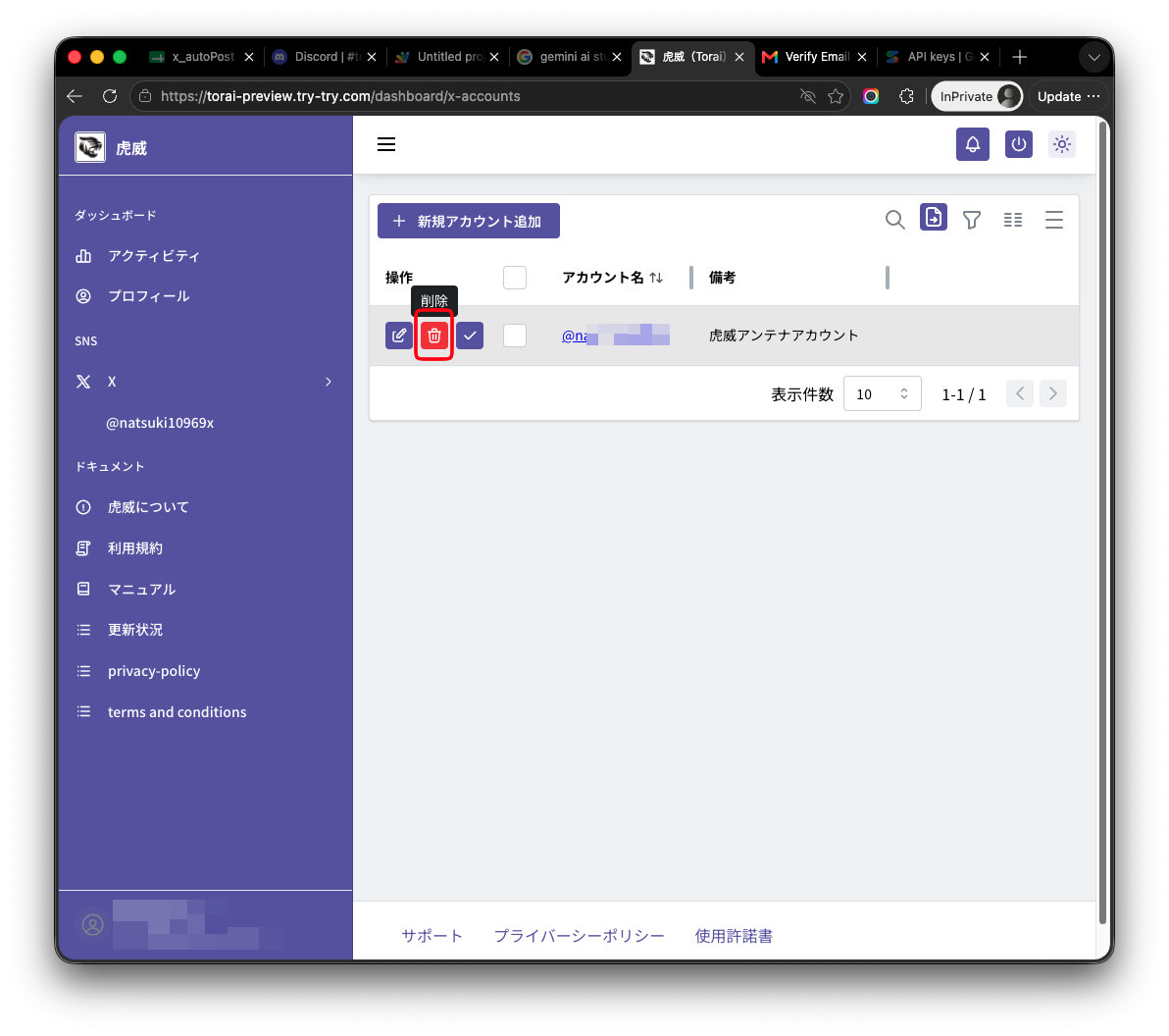Viewport: 1169px width, 1036px height.
Task: Open 虎威について document
Action: [x=148, y=507]
